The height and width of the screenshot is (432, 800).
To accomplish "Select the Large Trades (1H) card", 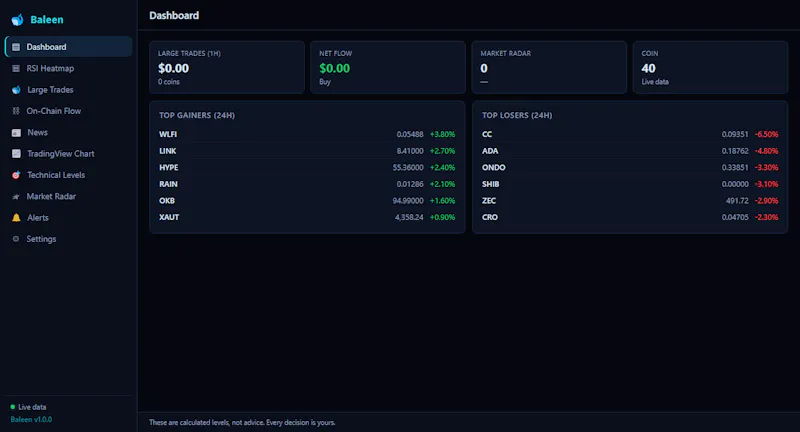I will 227,67.
